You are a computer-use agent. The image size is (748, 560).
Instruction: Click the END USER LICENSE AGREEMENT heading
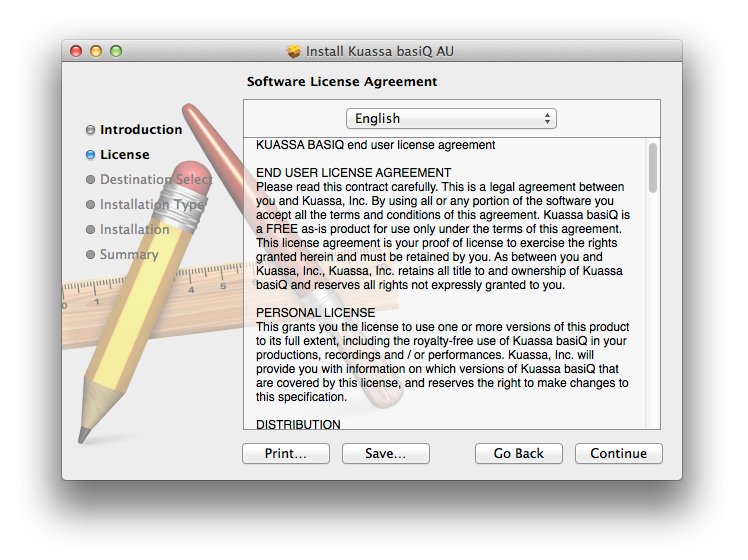[353, 173]
